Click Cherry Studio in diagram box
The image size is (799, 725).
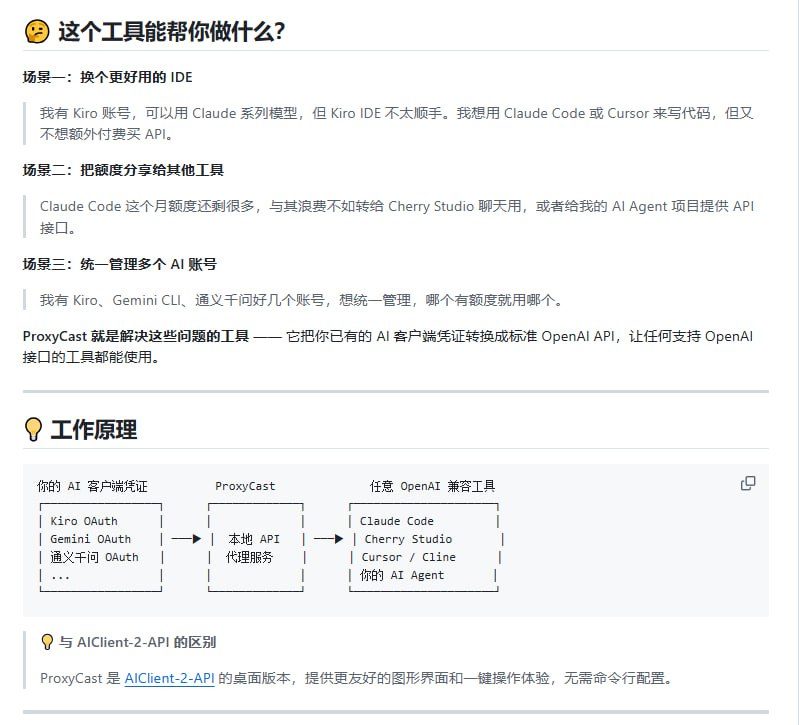pos(408,539)
